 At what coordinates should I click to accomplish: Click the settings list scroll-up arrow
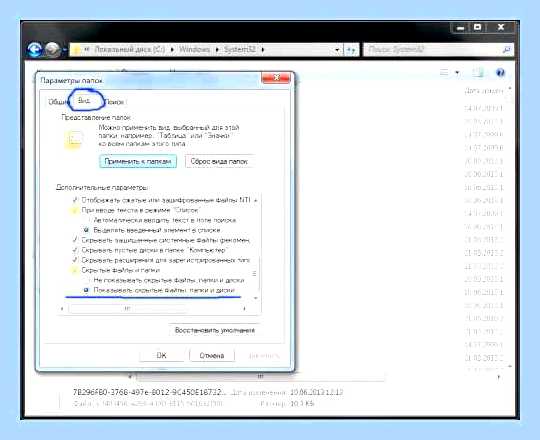click(x=256, y=200)
